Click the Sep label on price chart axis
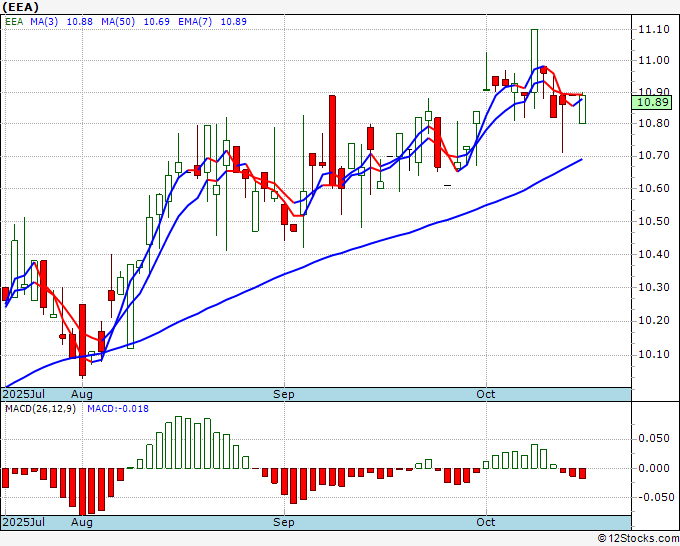This screenshot has height=546, width=680. coord(284,394)
